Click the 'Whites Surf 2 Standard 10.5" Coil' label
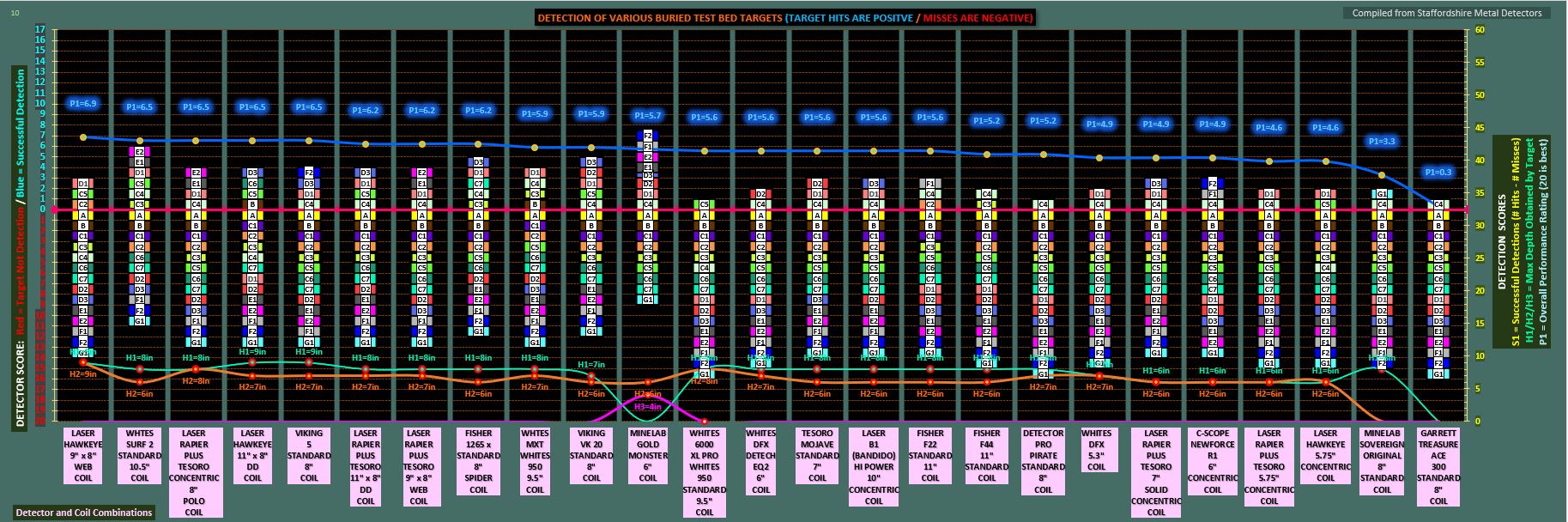 pos(139,456)
